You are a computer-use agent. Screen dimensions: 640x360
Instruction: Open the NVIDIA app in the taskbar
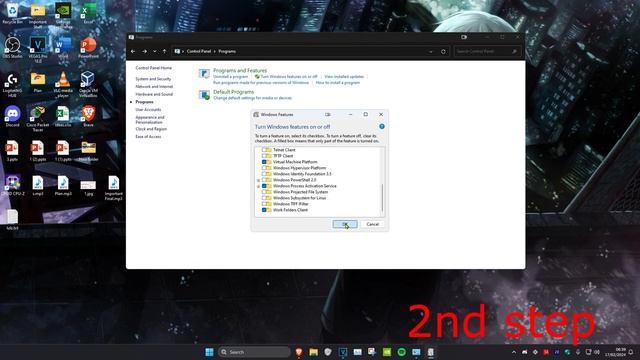pyautogui.click(x=387, y=352)
